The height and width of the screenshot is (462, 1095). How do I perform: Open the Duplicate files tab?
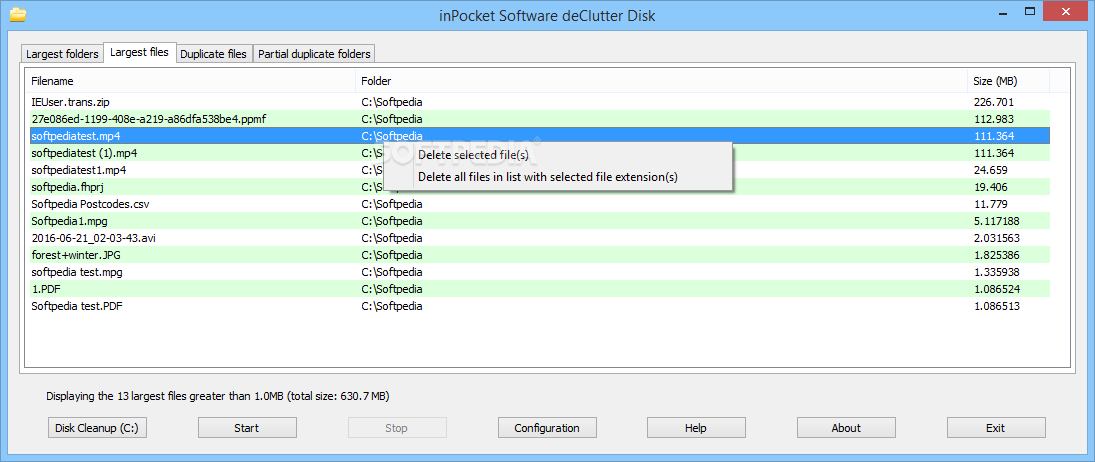(214, 54)
